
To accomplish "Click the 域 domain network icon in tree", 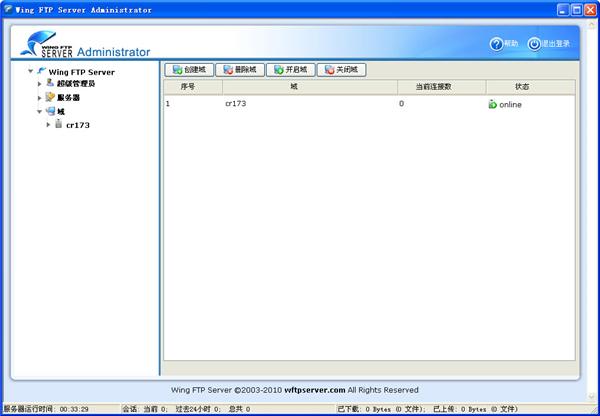I will (51, 111).
